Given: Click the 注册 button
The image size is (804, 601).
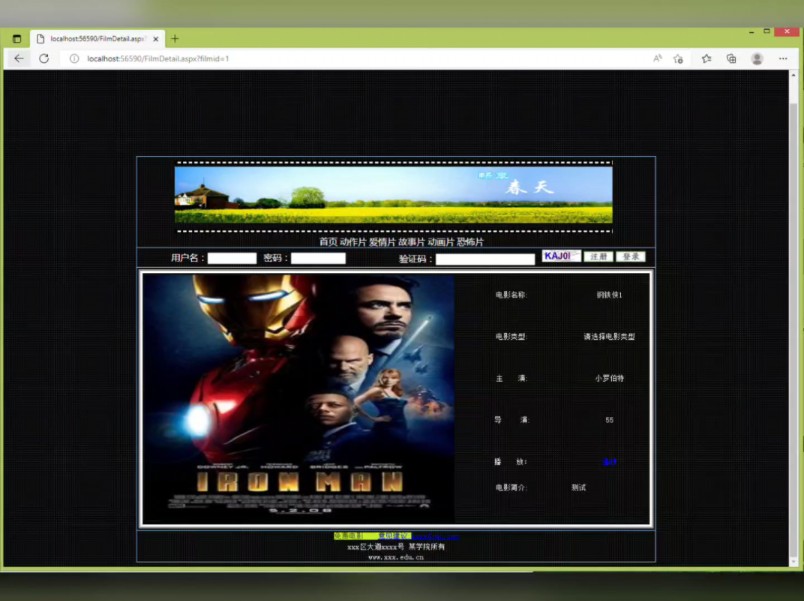Looking at the screenshot, I should point(598,256).
